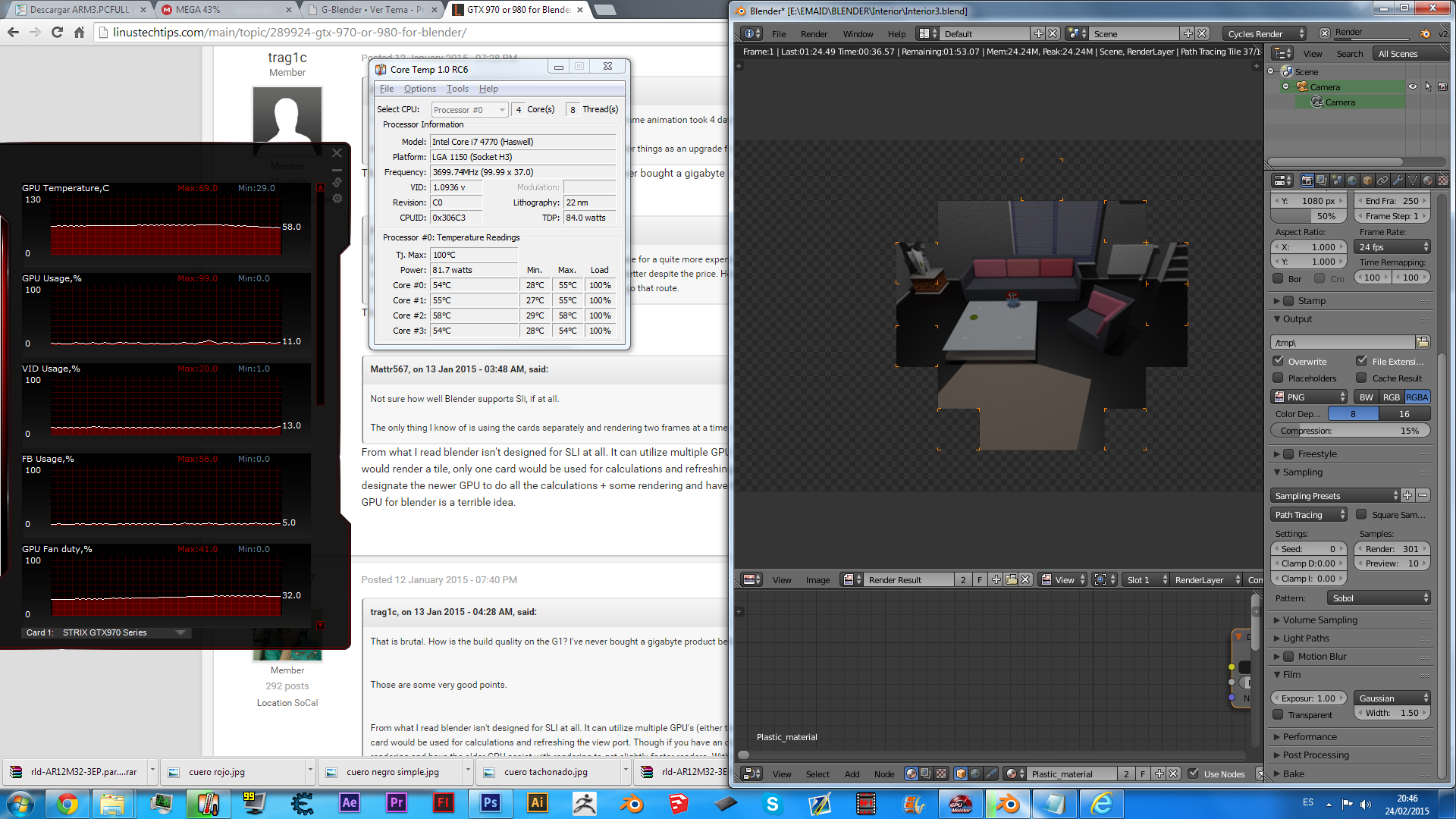Enable Border checkbox
The width and height of the screenshot is (1456, 819).
point(1279,278)
